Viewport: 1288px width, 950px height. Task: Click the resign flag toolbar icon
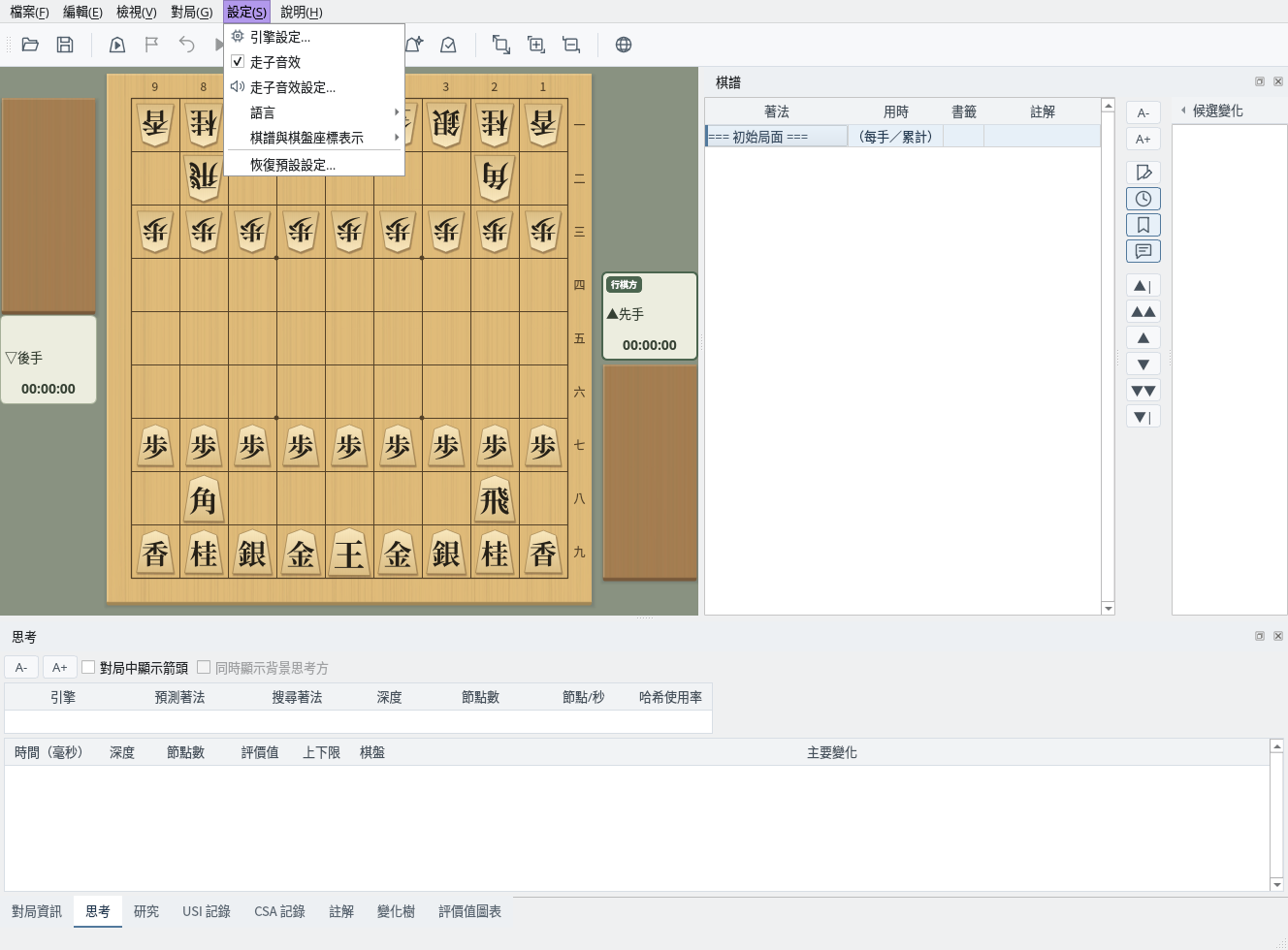pyautogui.click(x=151, y=45)
